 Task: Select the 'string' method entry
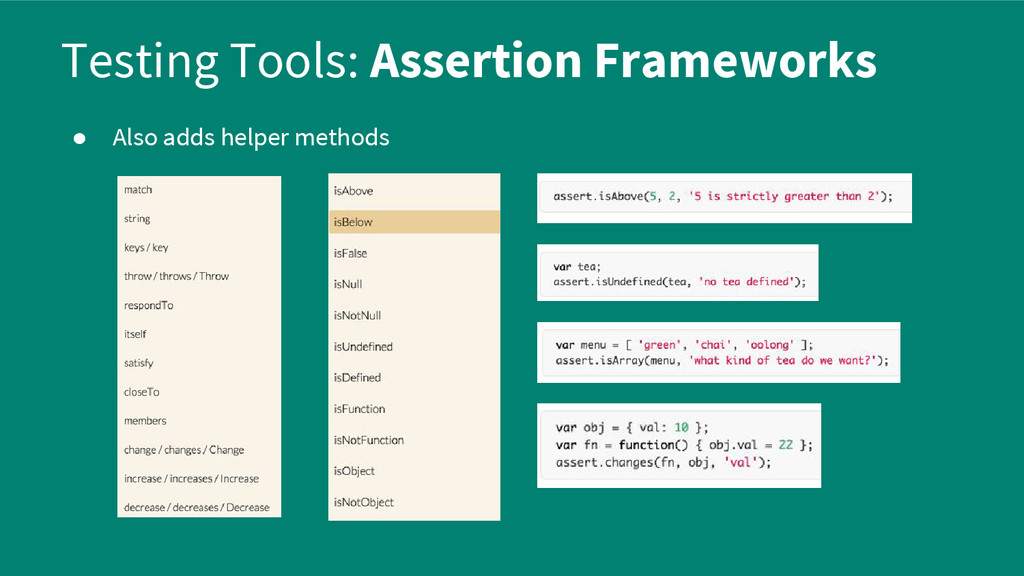(137, 218)
